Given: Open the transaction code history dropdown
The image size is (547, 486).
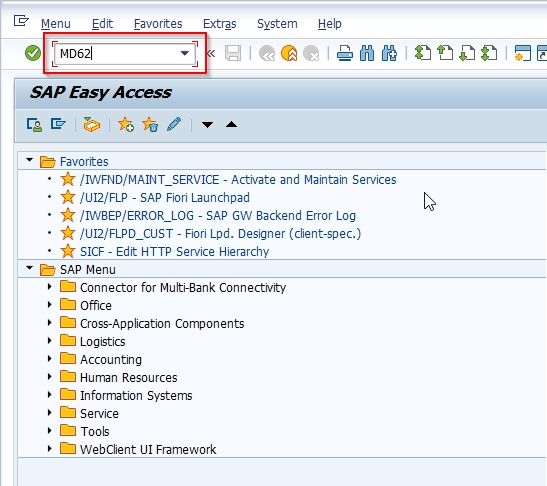Looking at the screenshot, I should pos(185,53).
